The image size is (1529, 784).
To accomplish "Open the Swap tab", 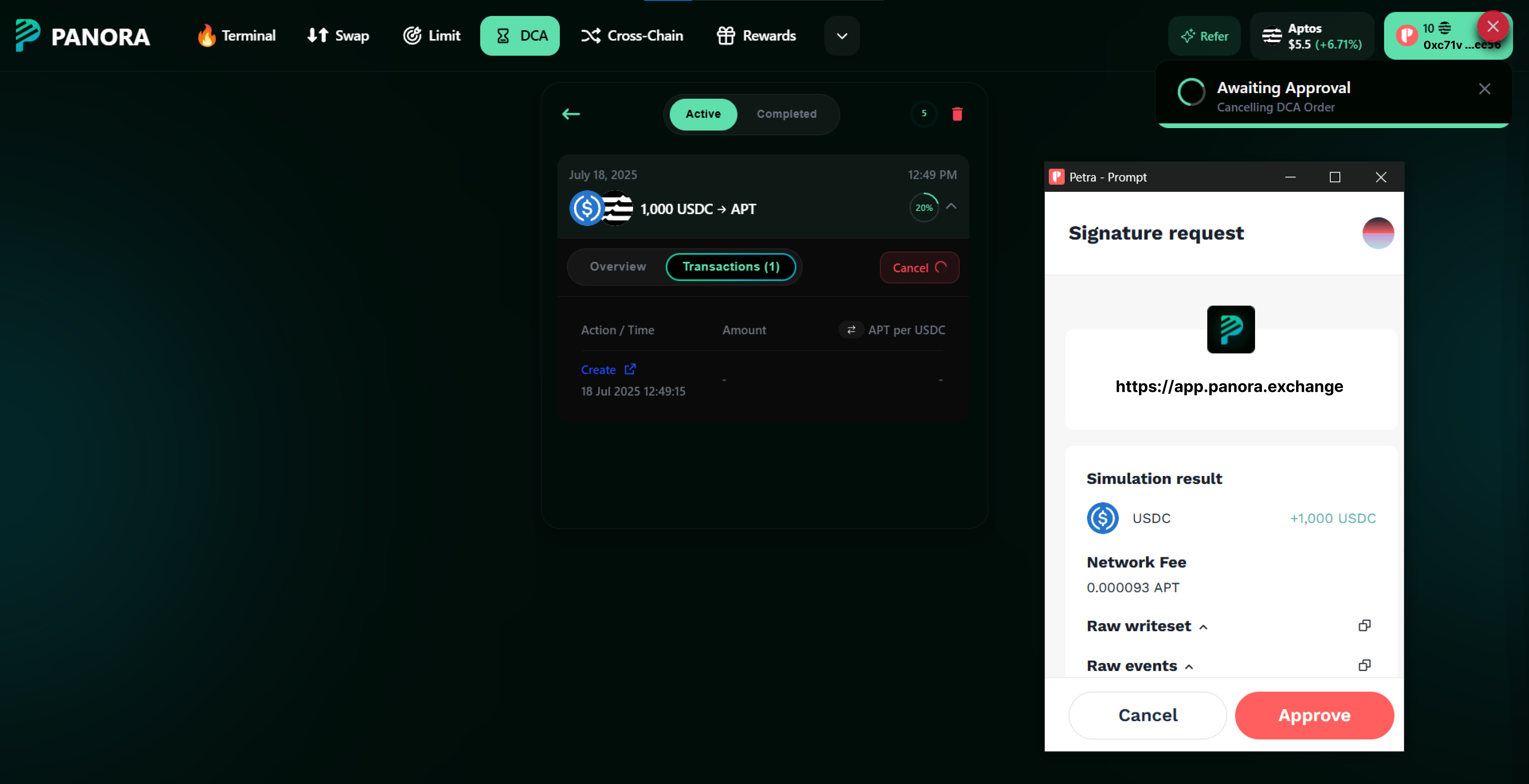I will click(x=338, y=36).
